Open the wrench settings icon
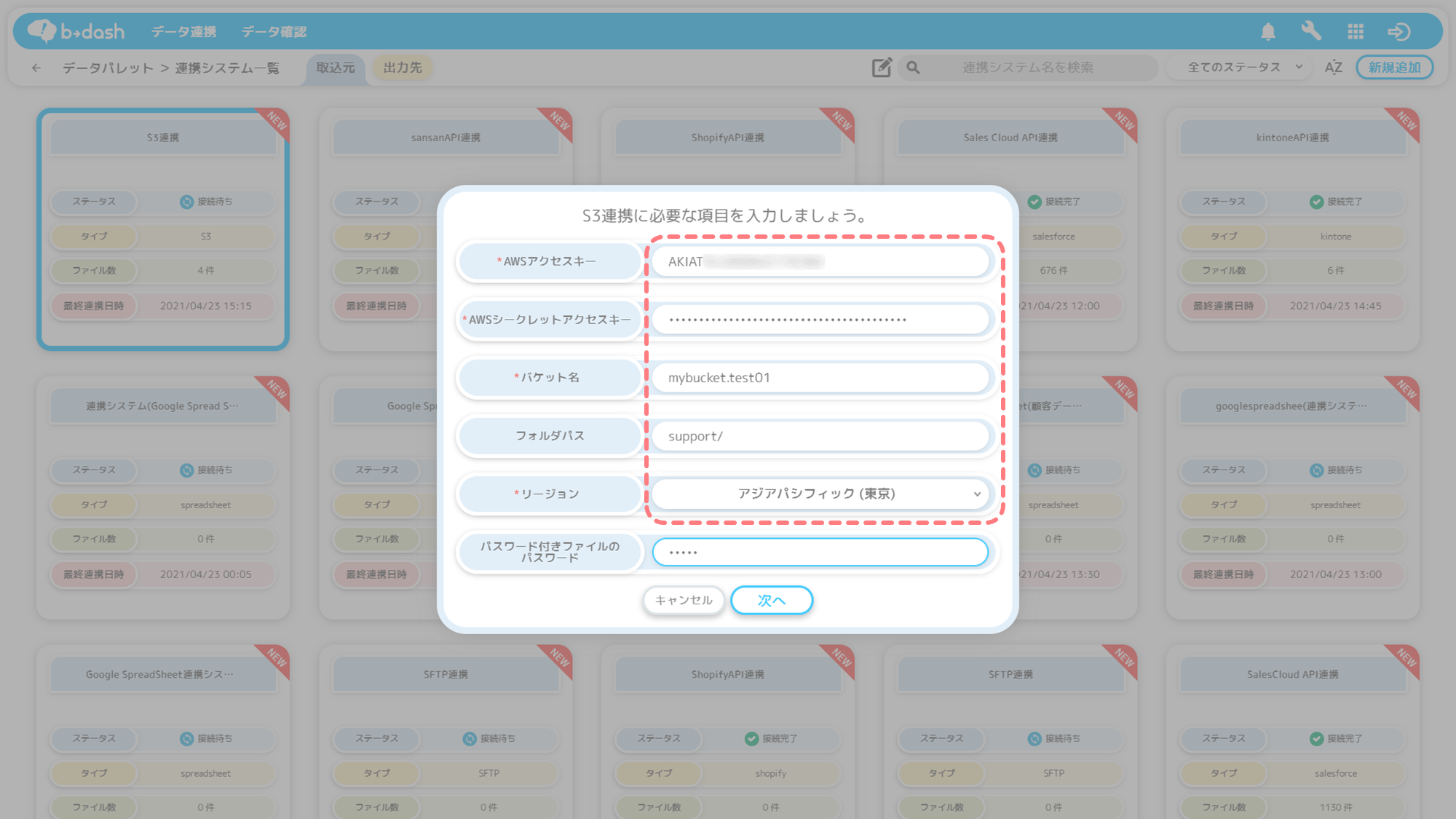 click(1311, 31)
